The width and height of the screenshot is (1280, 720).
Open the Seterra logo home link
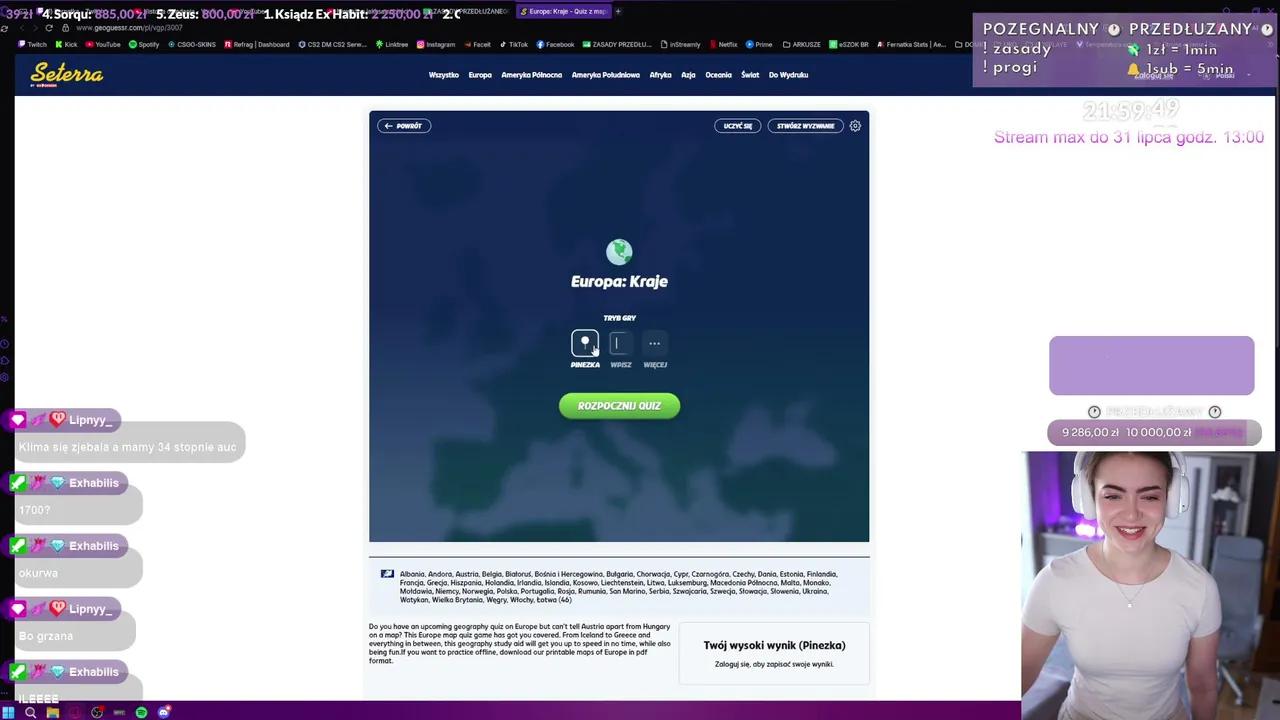point(67,74)
